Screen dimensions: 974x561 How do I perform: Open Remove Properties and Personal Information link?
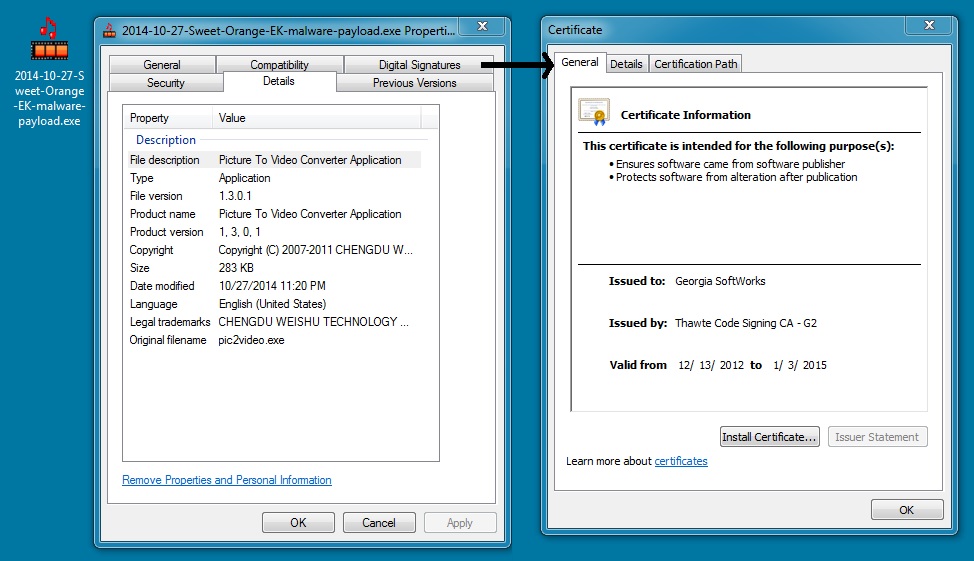(x=227, y=480)
